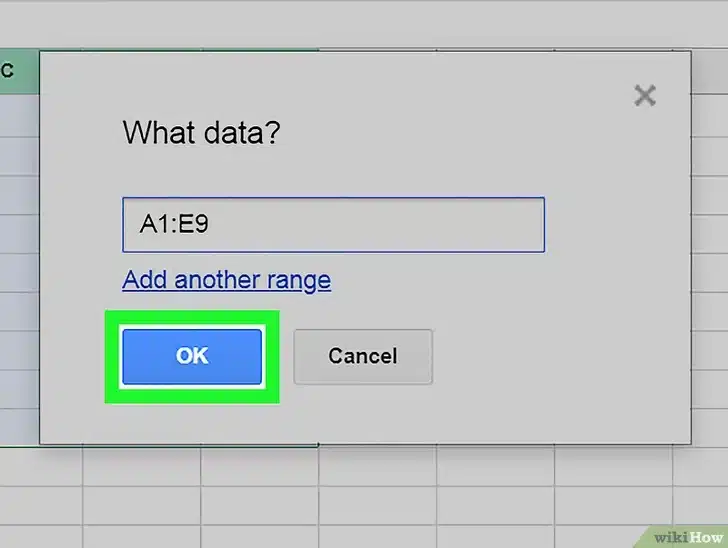This screenshot has height=548, width=728.
Task: Click the wikiHow watermark logo
Action: [686, 534]
